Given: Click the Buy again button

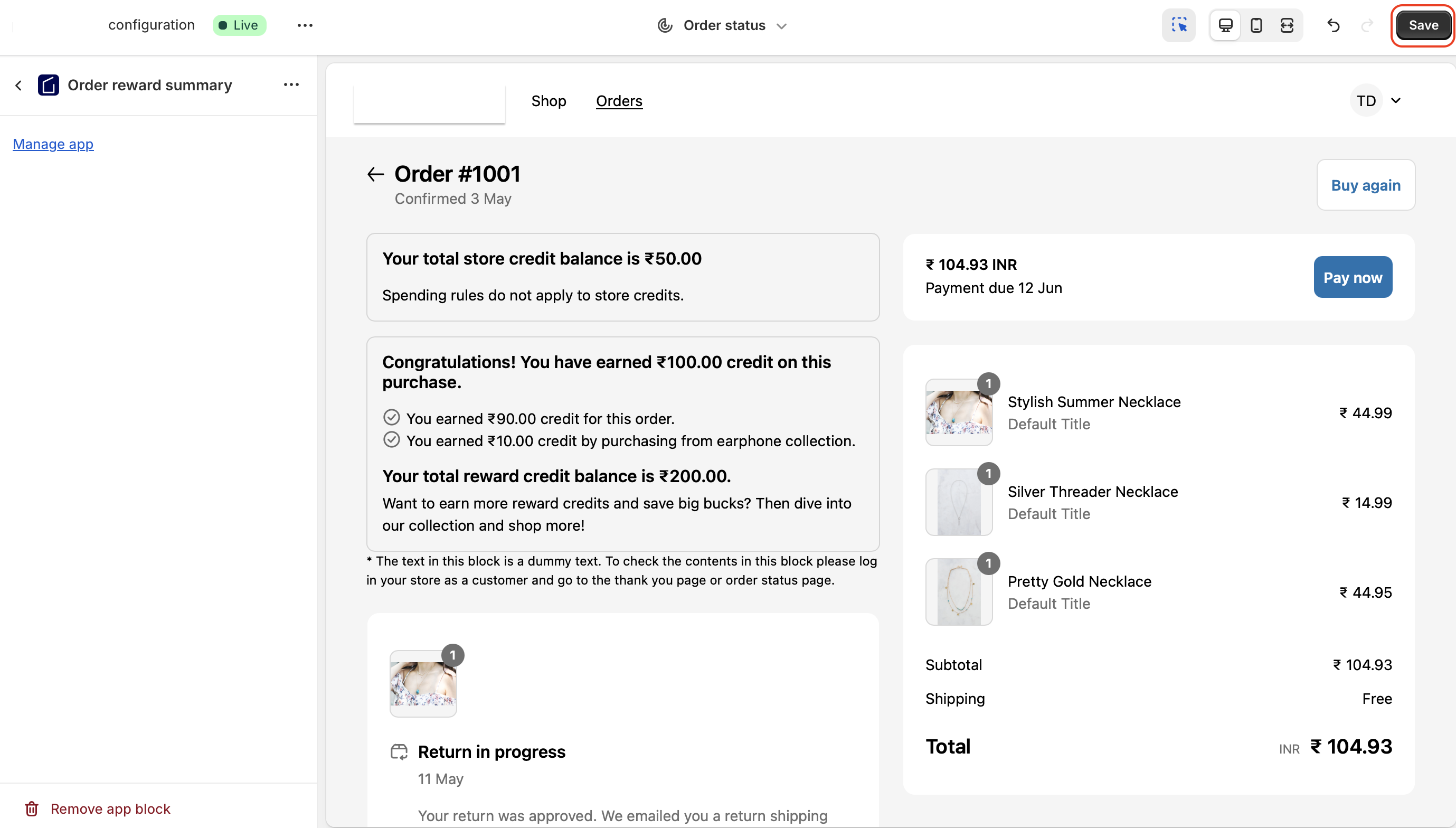Looking at the screenshot, I should tap(1365, 185).
